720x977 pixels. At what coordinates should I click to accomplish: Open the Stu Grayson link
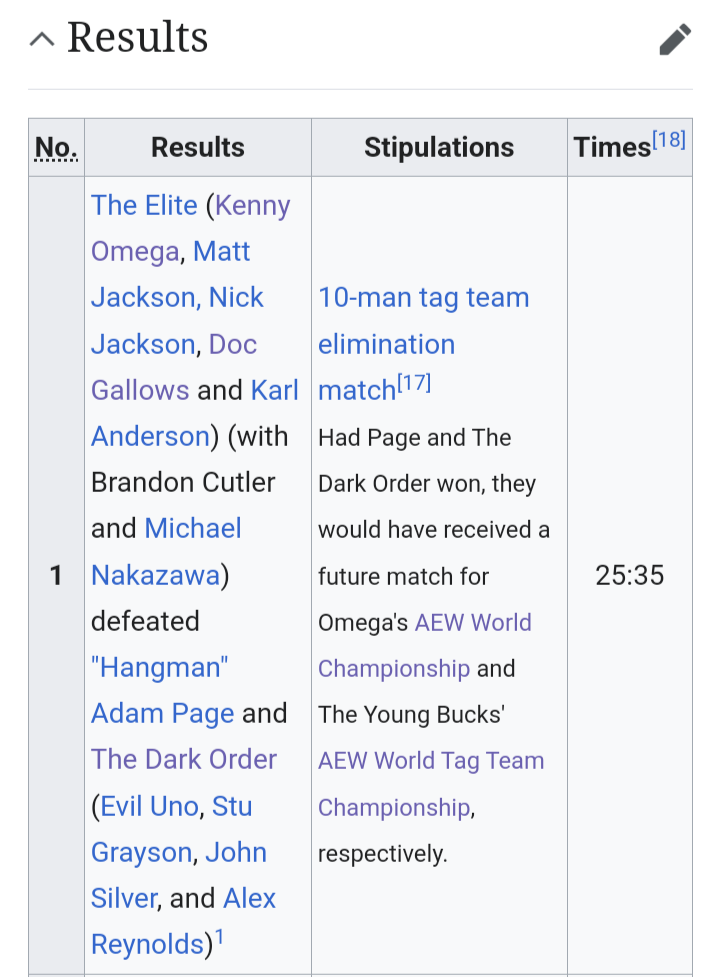[x=232, y=806]
